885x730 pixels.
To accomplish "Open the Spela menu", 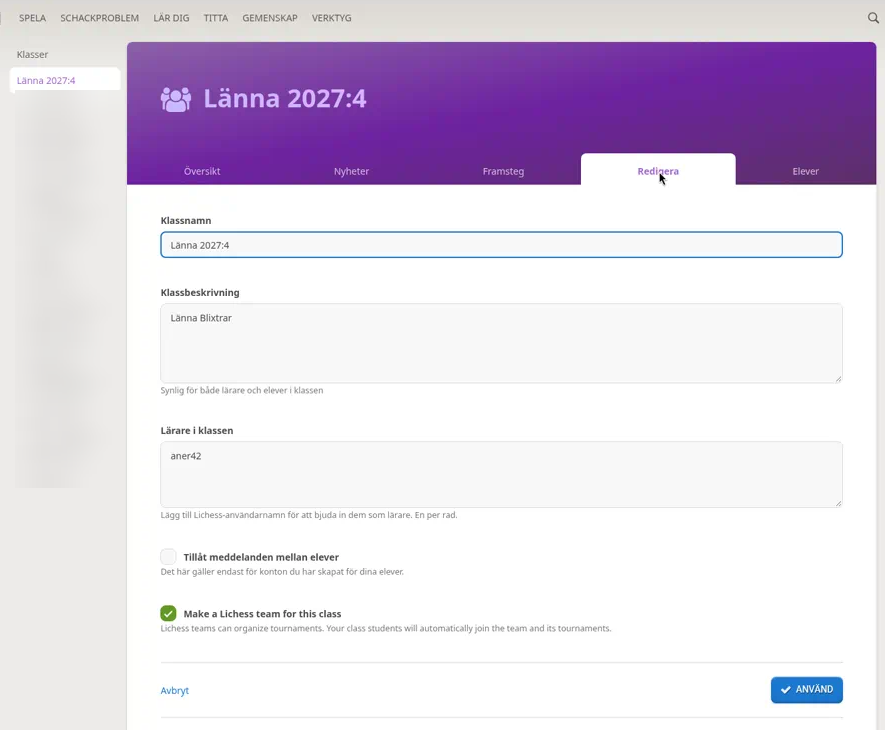I will pos(32,18).
